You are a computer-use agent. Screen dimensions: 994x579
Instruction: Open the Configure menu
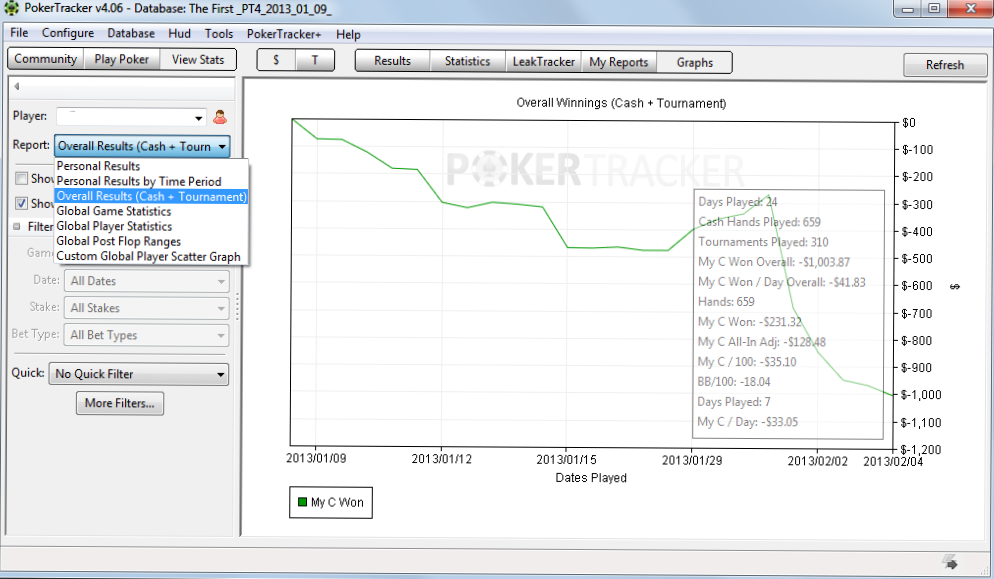click(x=68, y=33)
